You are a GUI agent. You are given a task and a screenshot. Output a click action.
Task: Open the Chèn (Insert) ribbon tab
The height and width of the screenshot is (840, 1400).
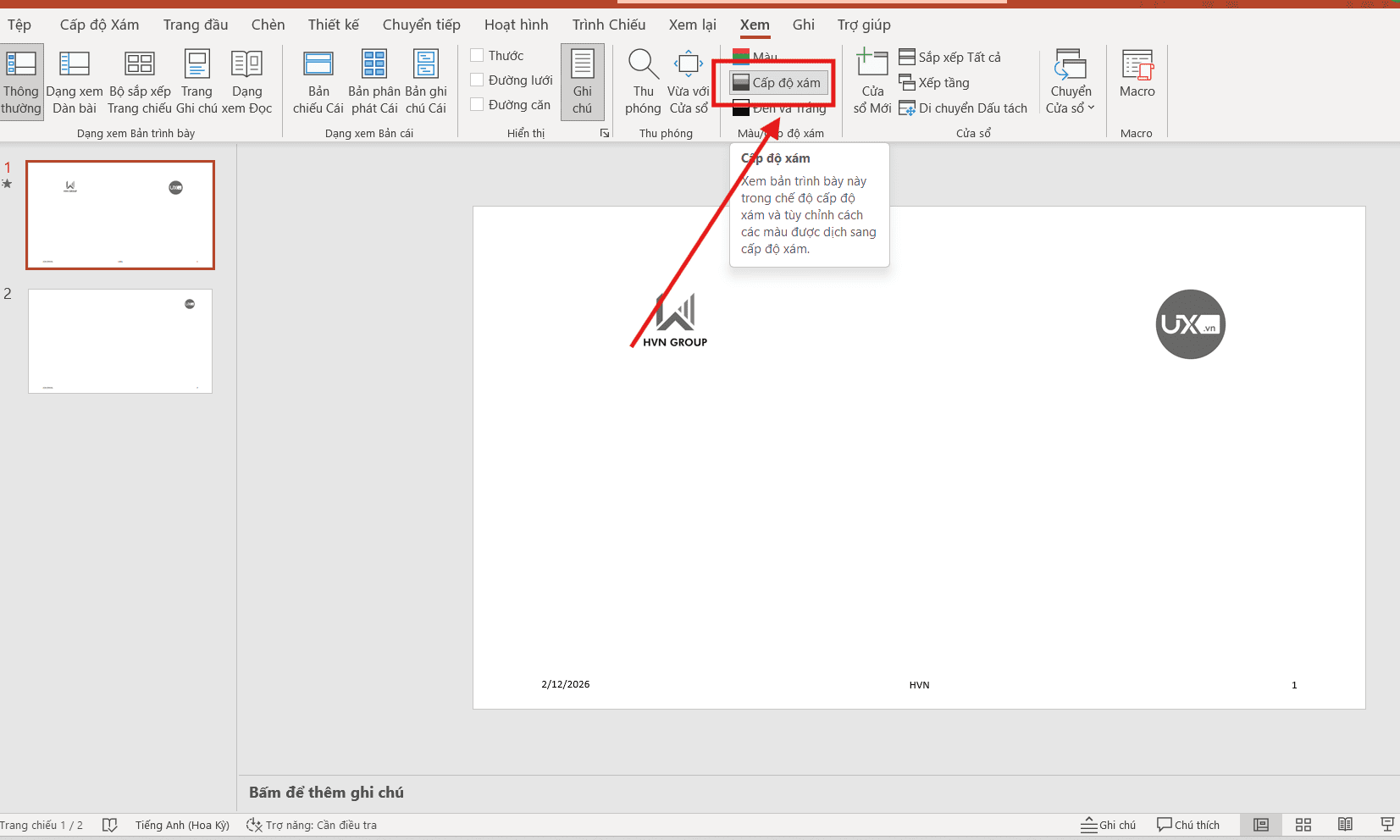pos(268,25)
